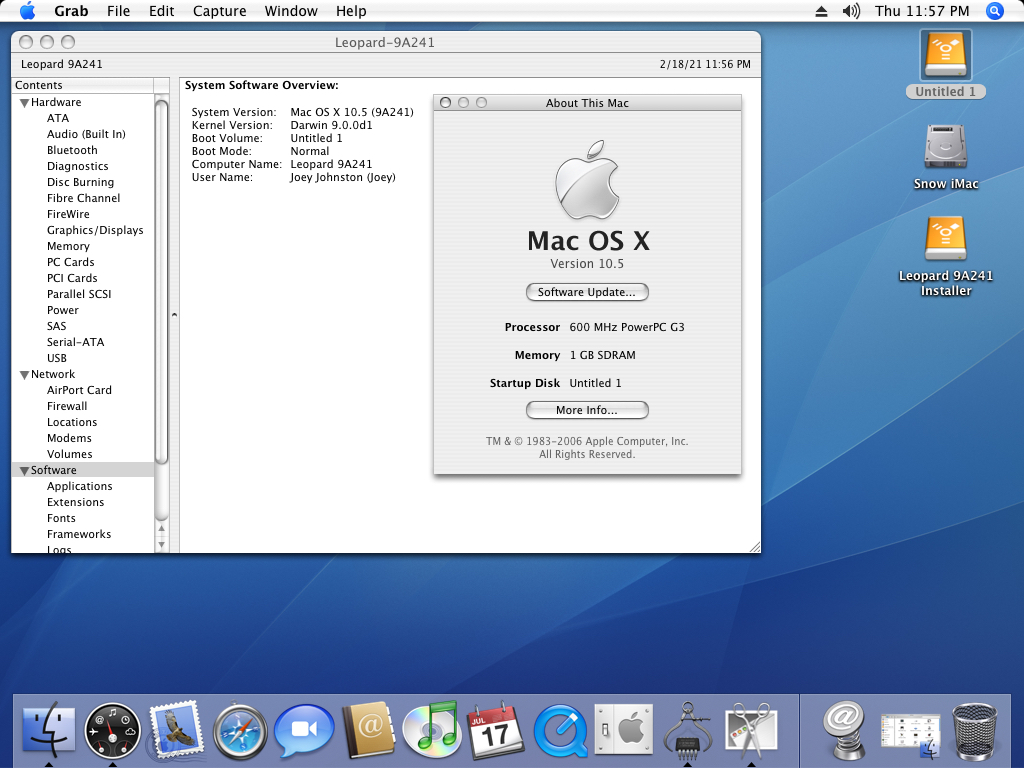1024x768 pixels.
Task: Open the Capture menu
Action: pyautogui.click(x=219, y=11)
